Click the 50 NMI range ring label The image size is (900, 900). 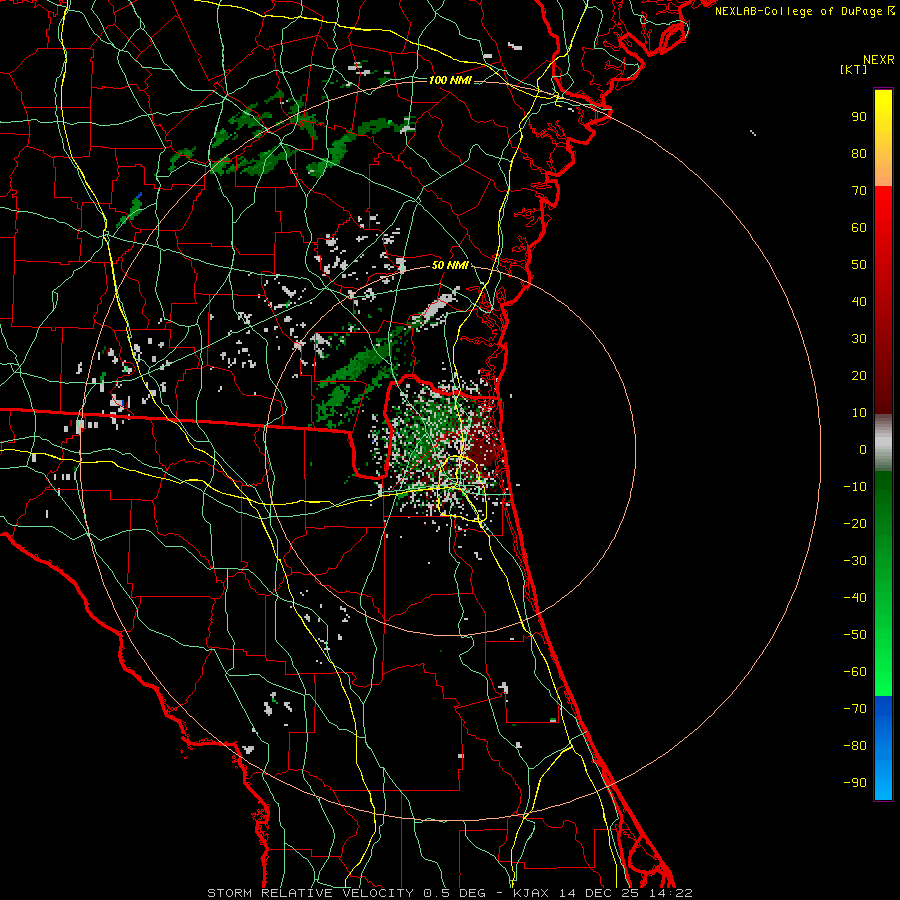pyautogui.click(x=450, y=265)
